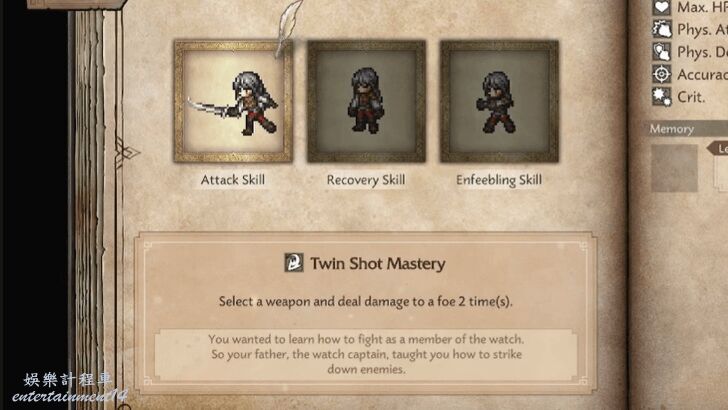This screenshot has width=728, height=410.
Task: Click the Recovery Skill label
Action: [x=366, y=180]
